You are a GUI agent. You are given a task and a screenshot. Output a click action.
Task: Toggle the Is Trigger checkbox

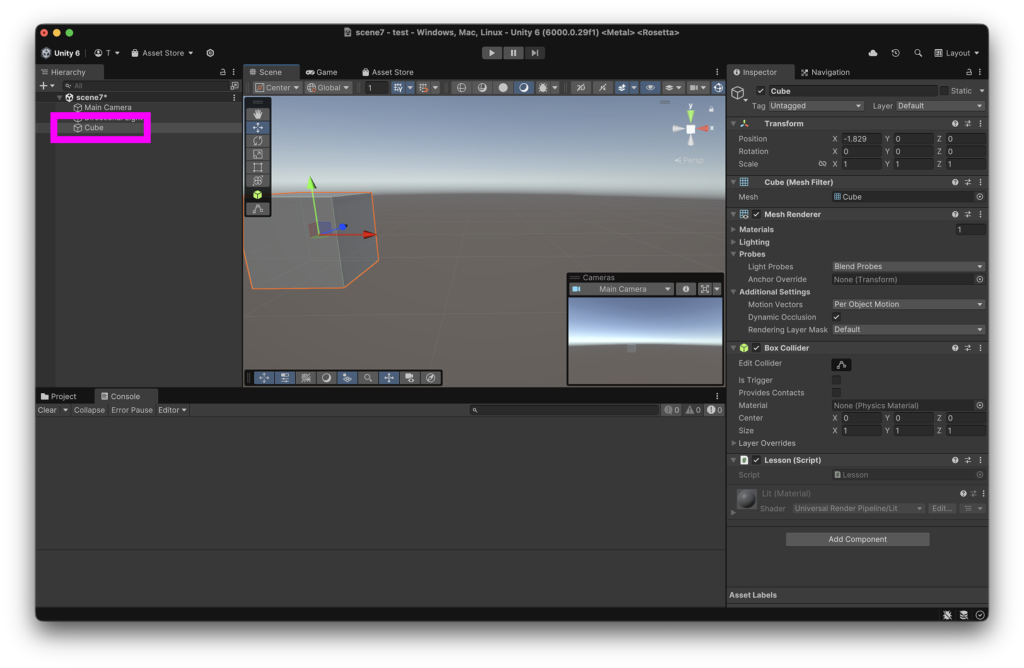pyautogui.click(x=836, y=380)
